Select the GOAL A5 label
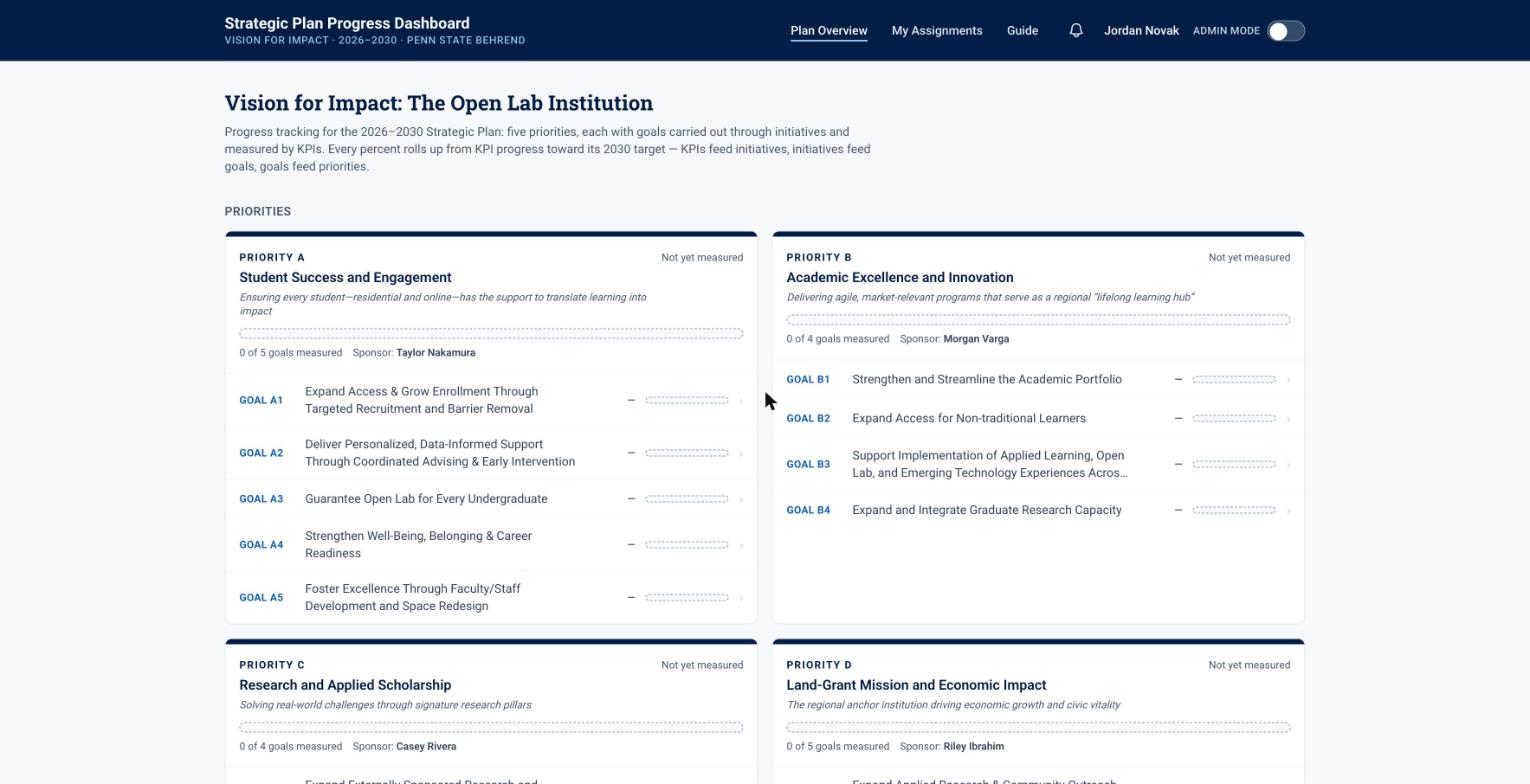This screenshot has height=784, width=1530. (x=261, y=598)
